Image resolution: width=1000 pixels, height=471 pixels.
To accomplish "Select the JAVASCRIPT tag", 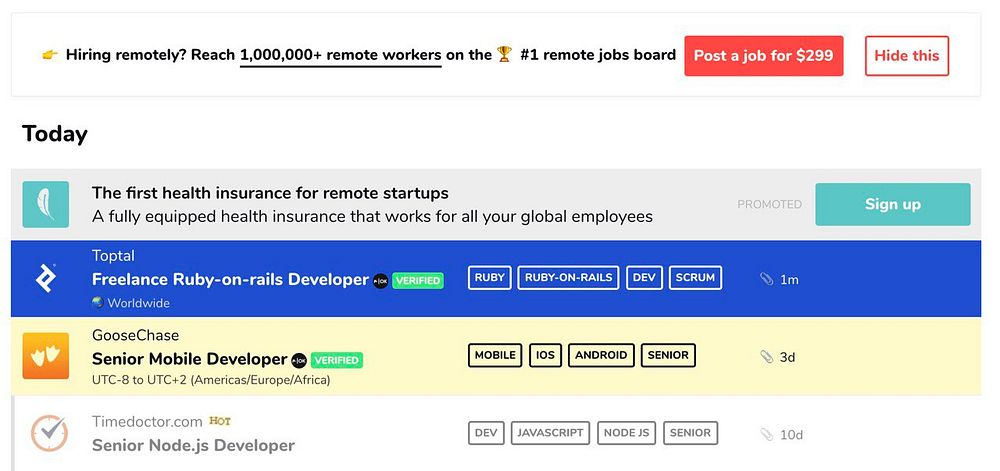I will coord(550,433).
